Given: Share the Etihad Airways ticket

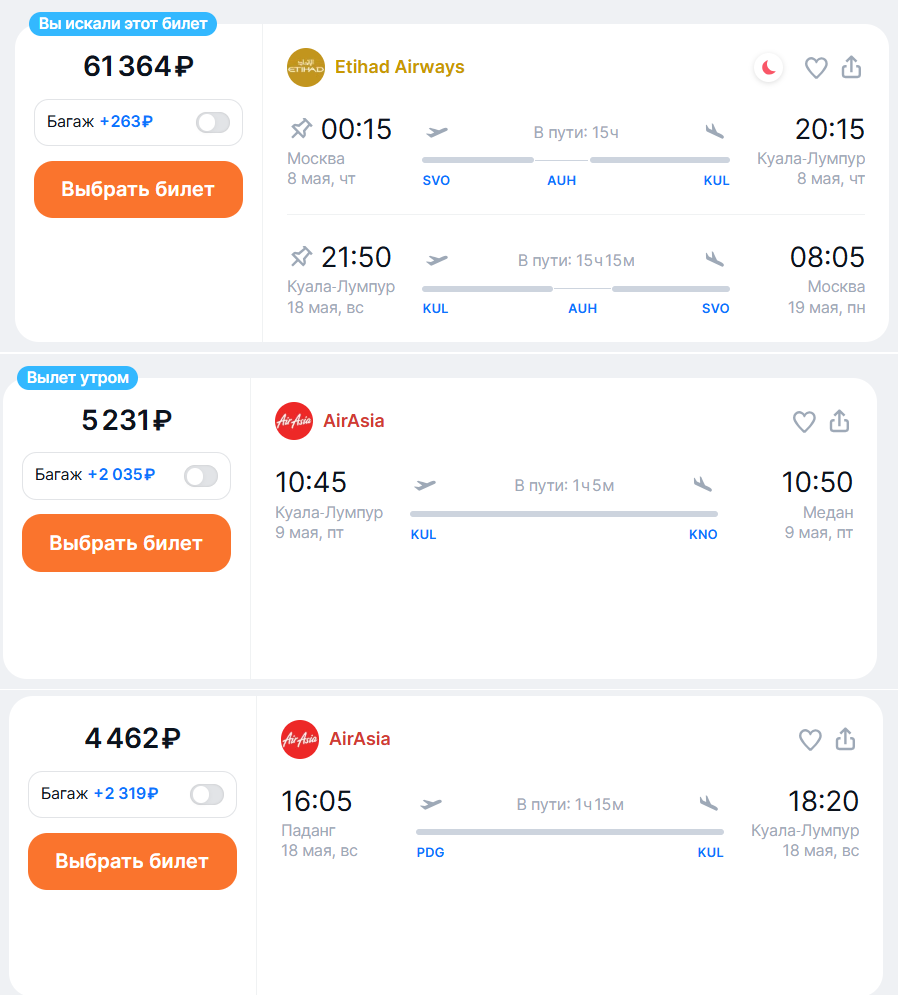Looking at the screenshot, I should click(x=851, y=67).
